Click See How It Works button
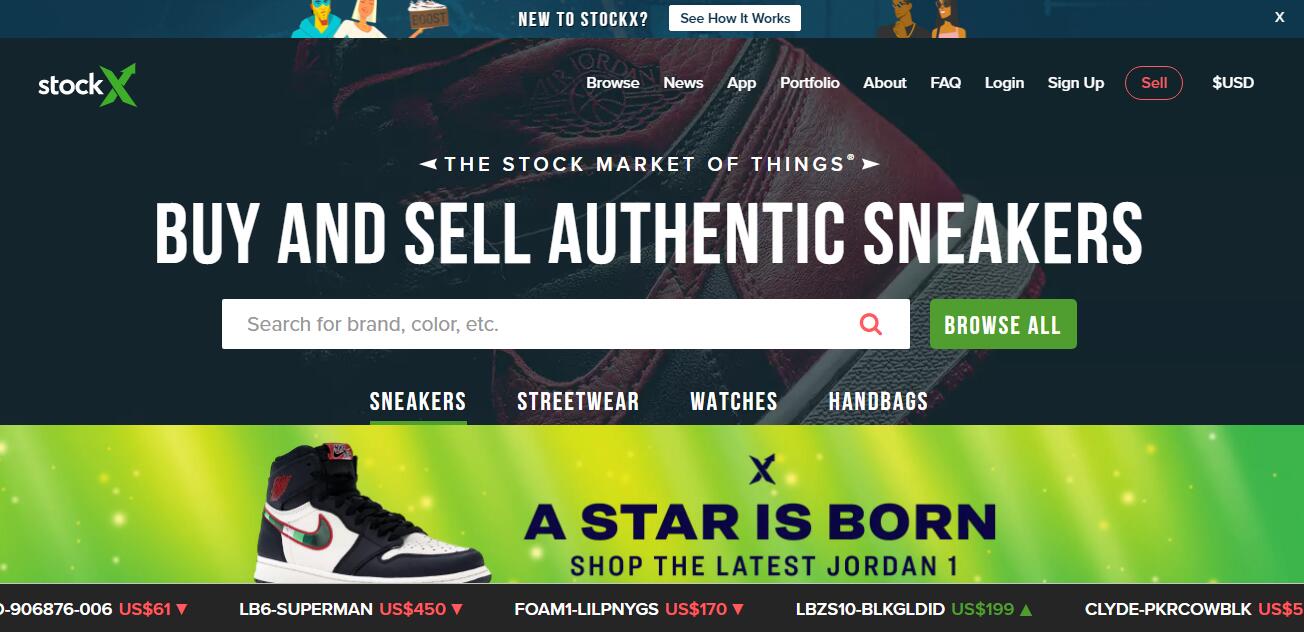This screenshot has width=1304, height=632. click(735, 18)
